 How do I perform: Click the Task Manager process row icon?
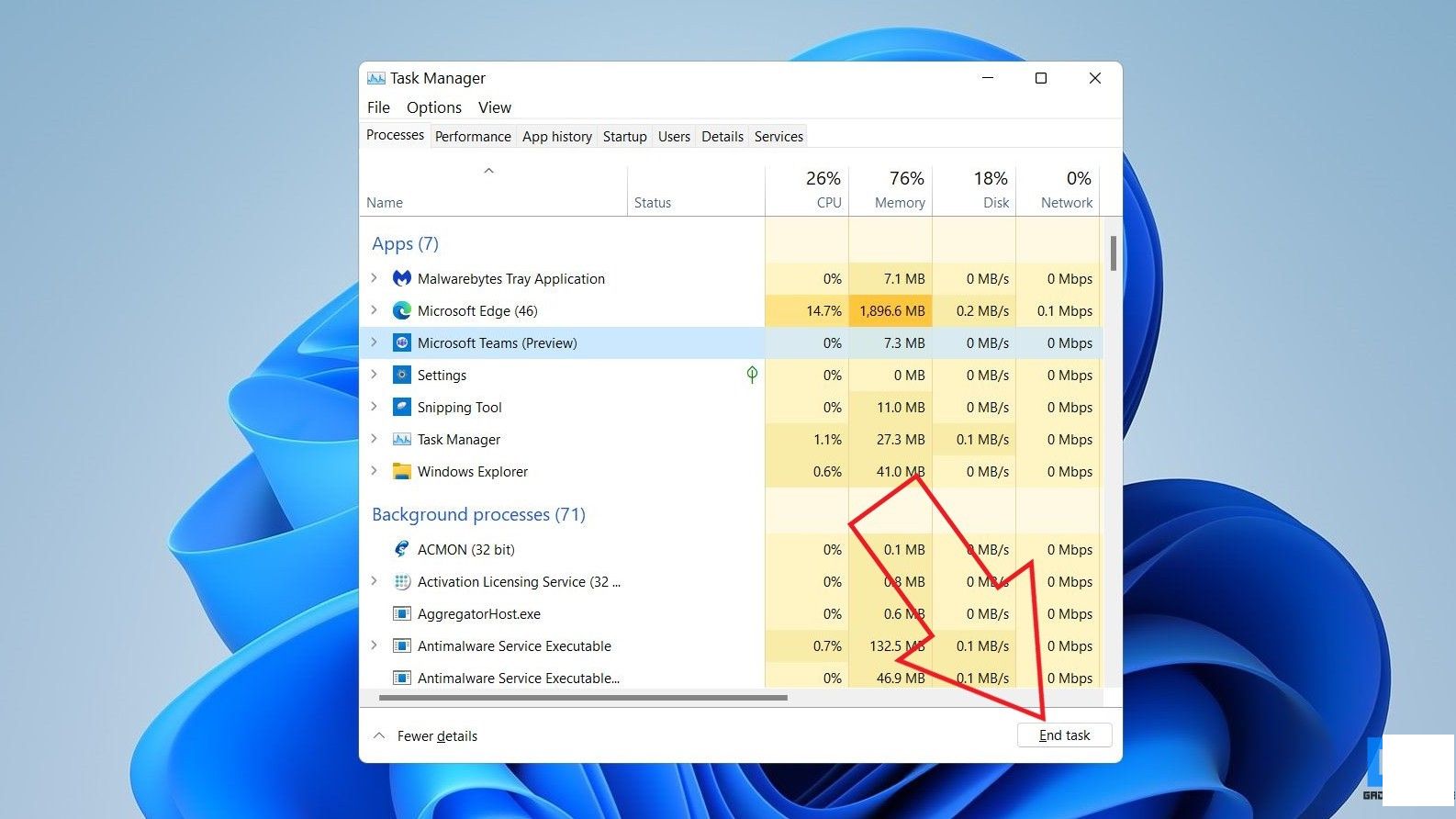click(401, 439)
